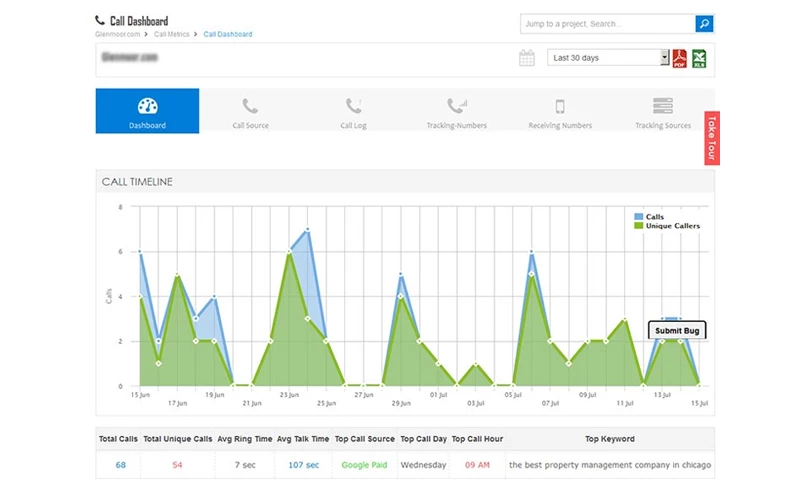This screenshot has width=800, height=480.
Task: Click the Tracking-Numbers phone icon
Action: (x=457, y=106)
